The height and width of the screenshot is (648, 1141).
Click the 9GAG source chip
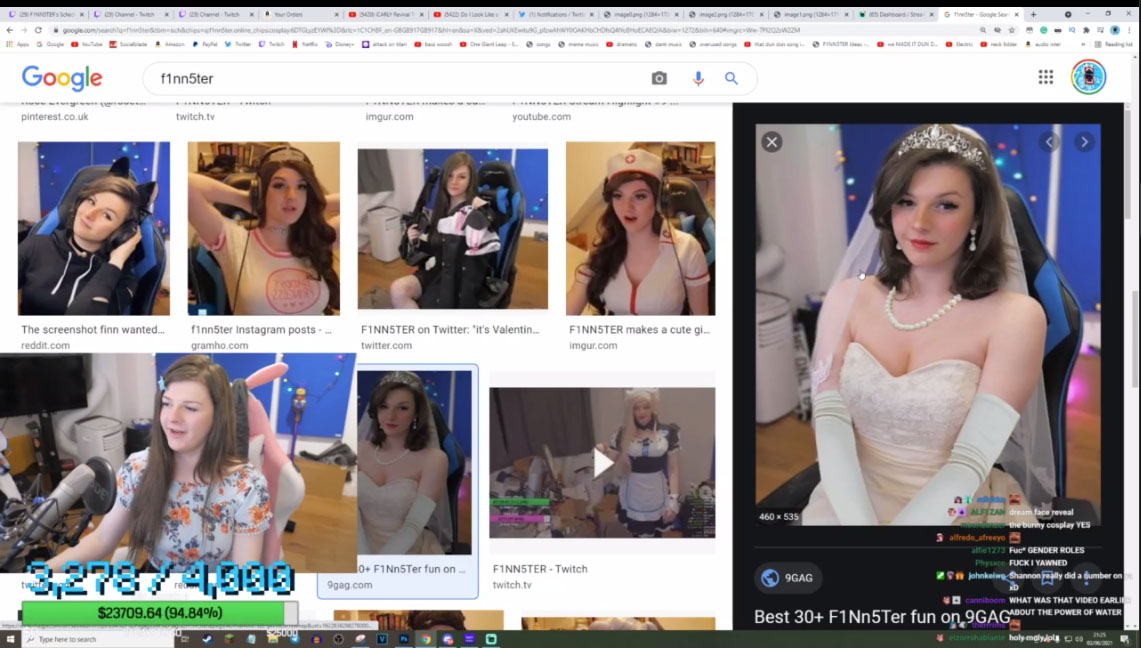pyautogui.click(x=787, y=578)
